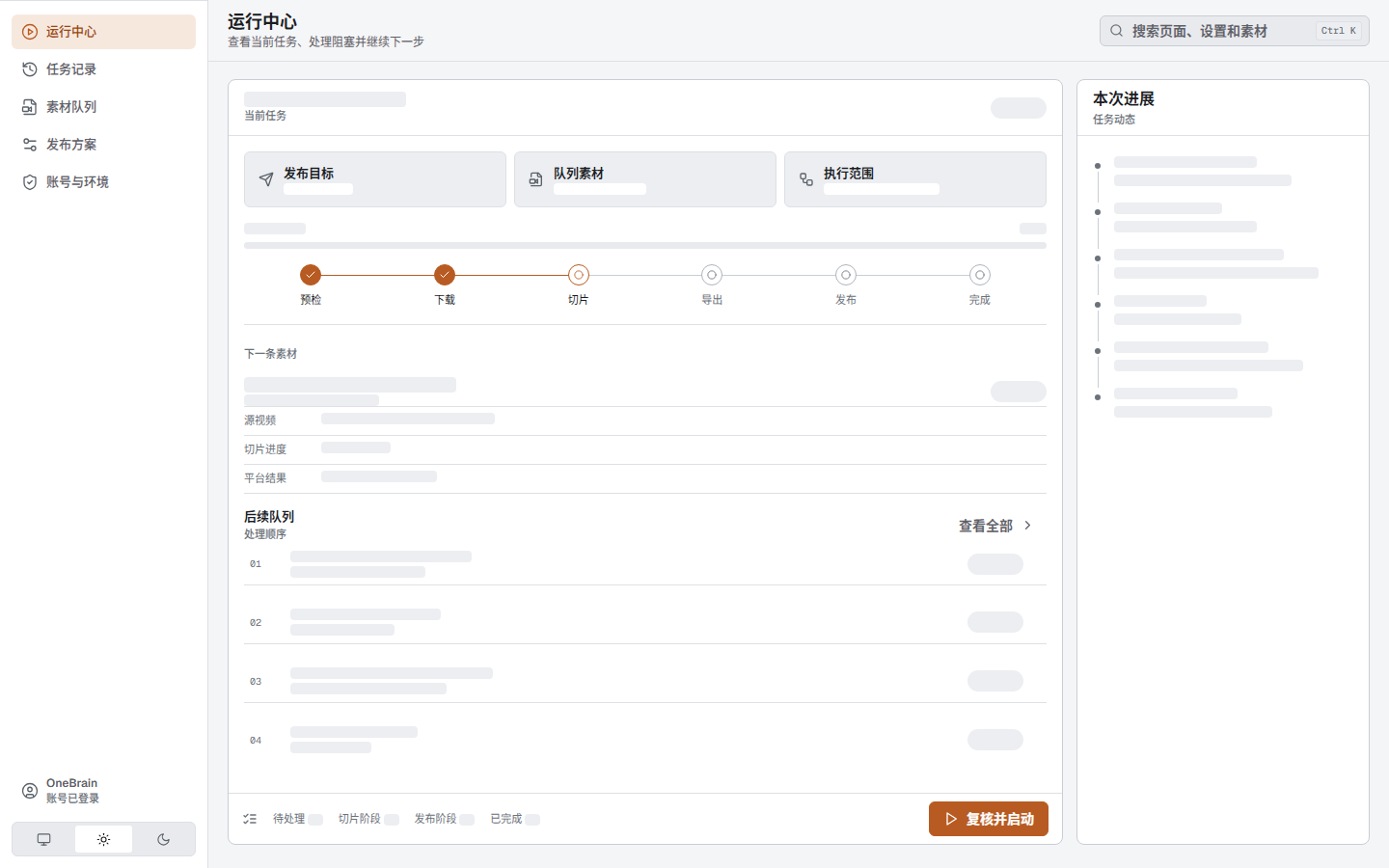Switch to light theme sun icon

[103, 839]
